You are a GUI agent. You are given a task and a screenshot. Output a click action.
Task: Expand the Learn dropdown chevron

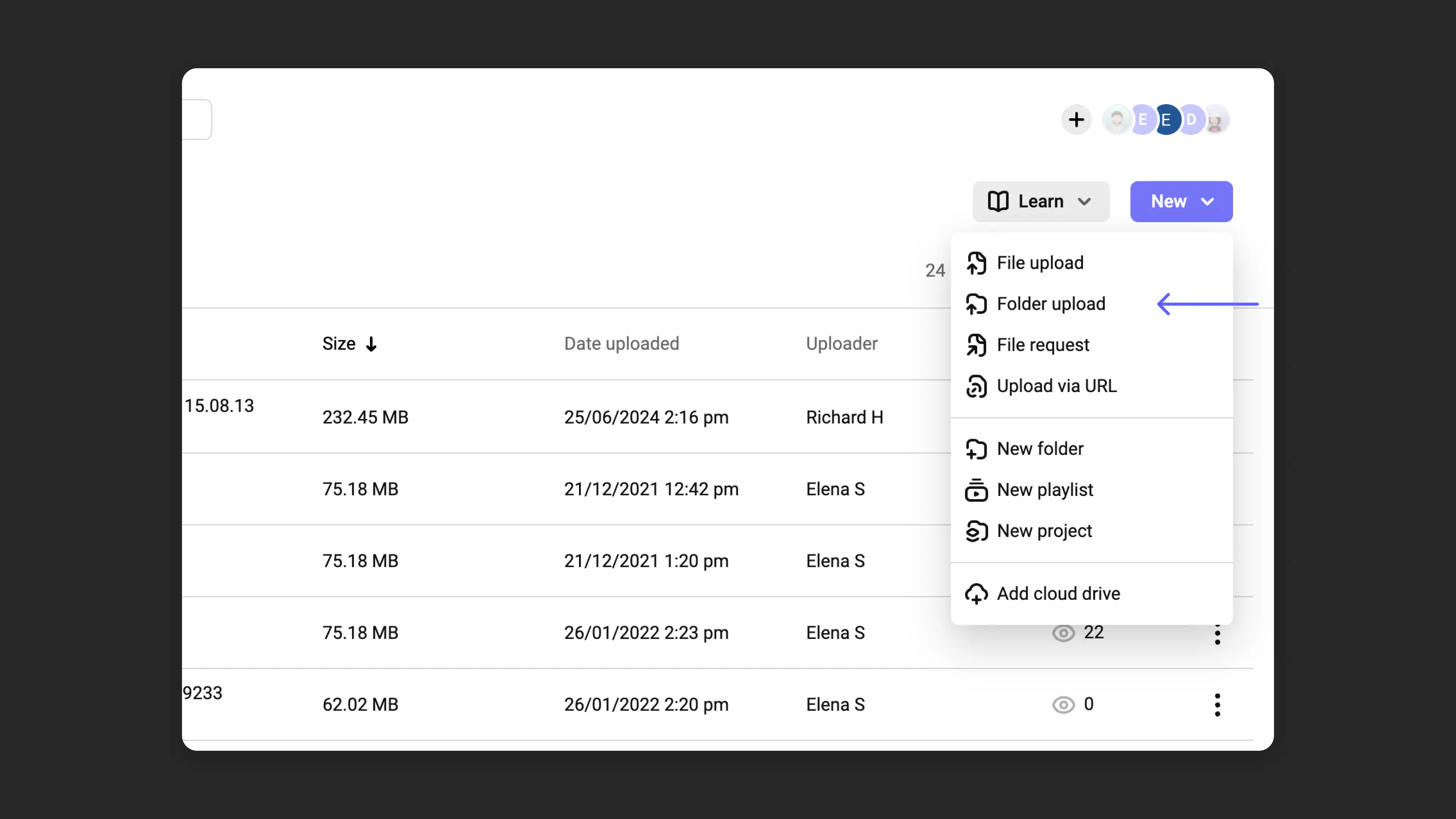(x=1084, y=202)
